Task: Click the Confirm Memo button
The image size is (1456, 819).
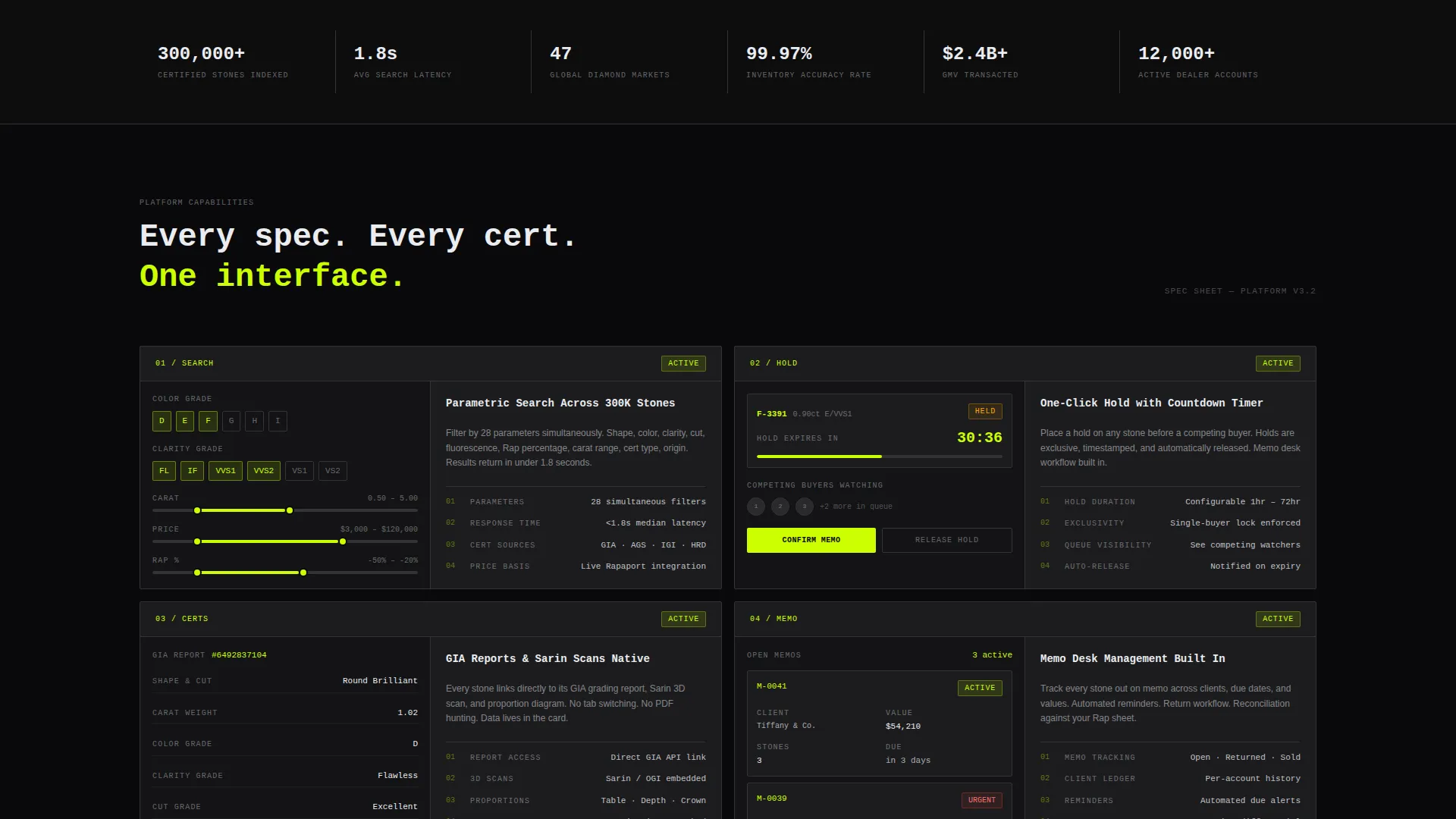Action: click(811, 540)
